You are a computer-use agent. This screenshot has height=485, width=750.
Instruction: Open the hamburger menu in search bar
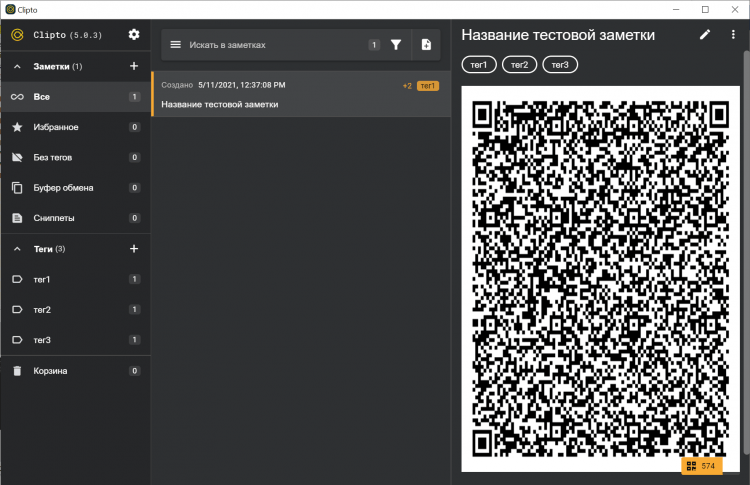coord(176,45)
